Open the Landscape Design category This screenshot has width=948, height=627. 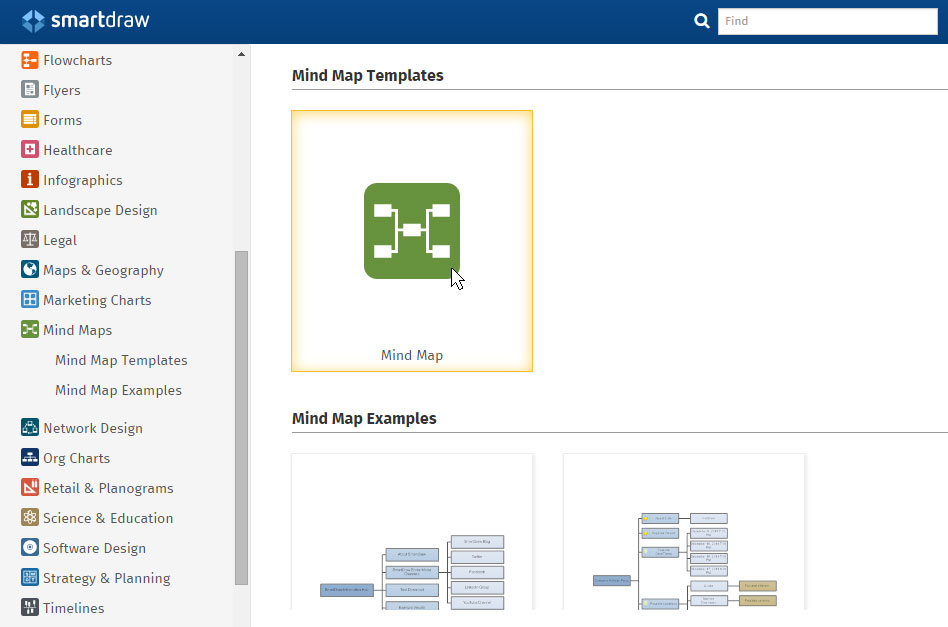coord(100,210)
